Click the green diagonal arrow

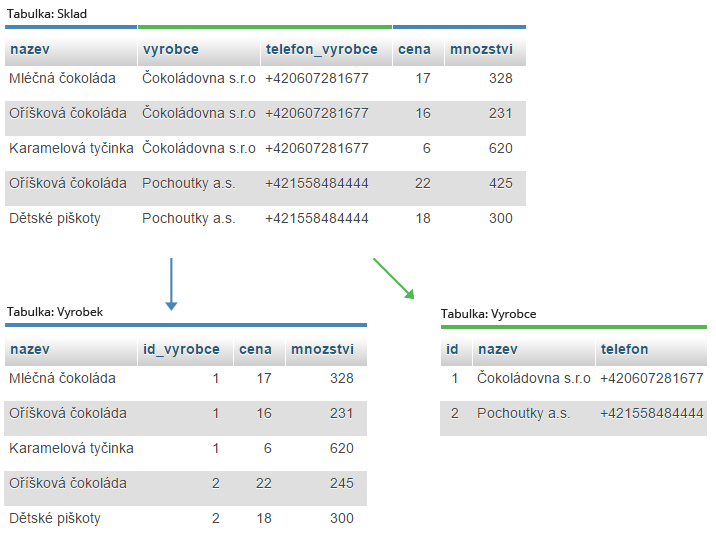pos(393,278)
